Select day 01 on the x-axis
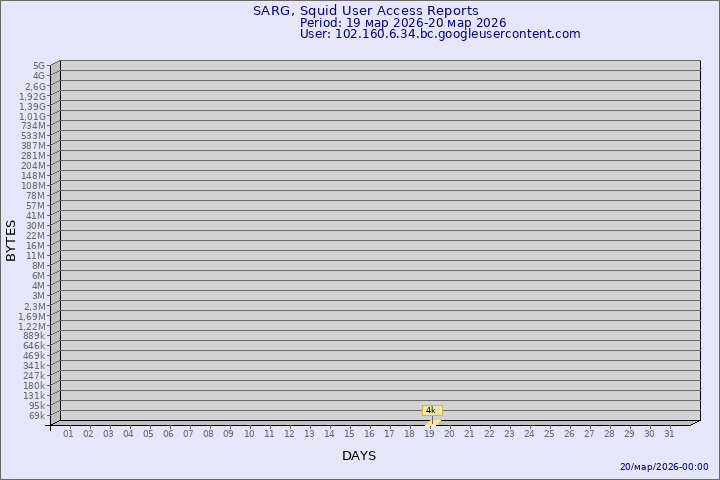The height and width of the screenshot is (480, 720). click(68, 433)
